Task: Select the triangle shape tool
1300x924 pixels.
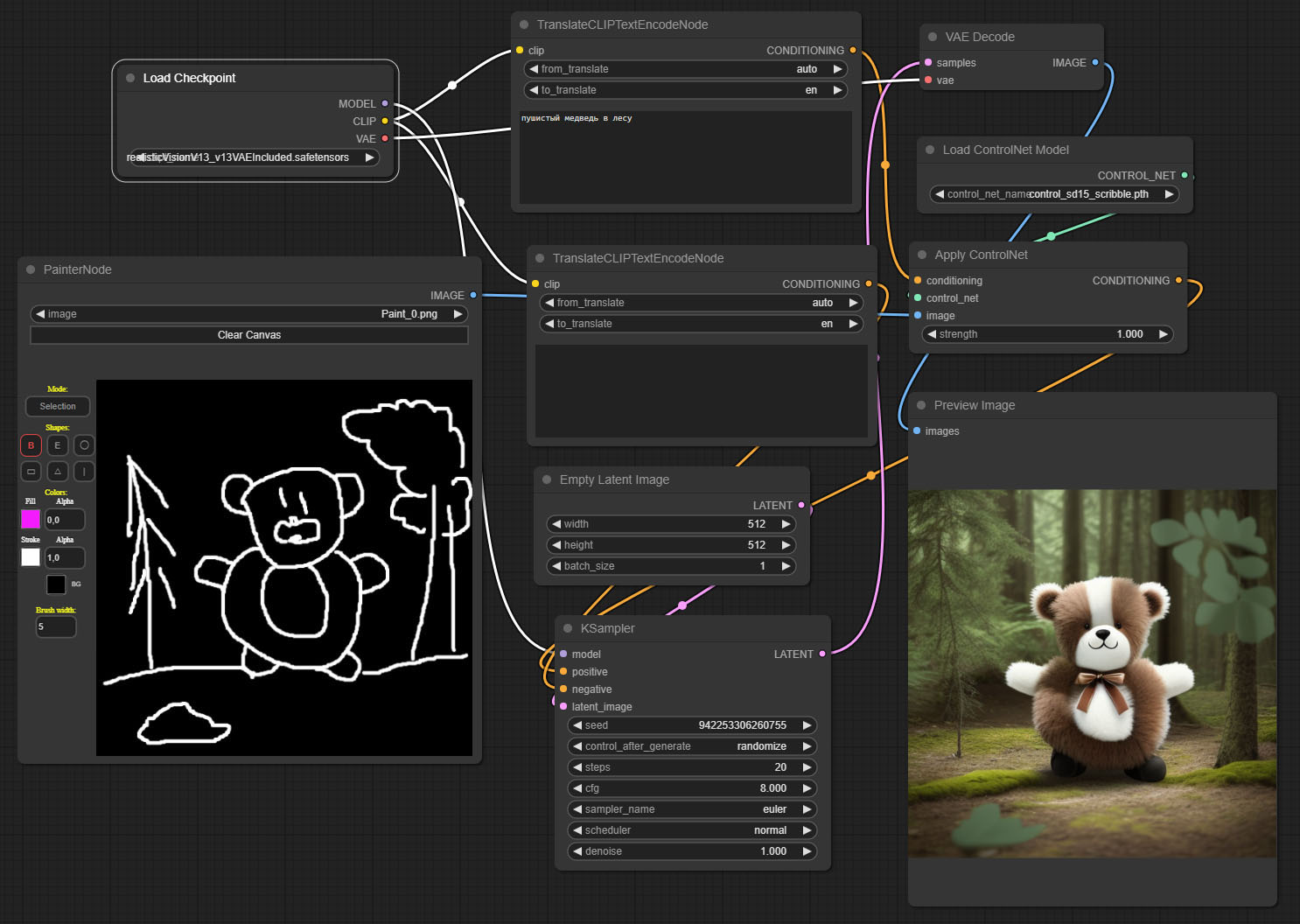Action: (57, 472)
